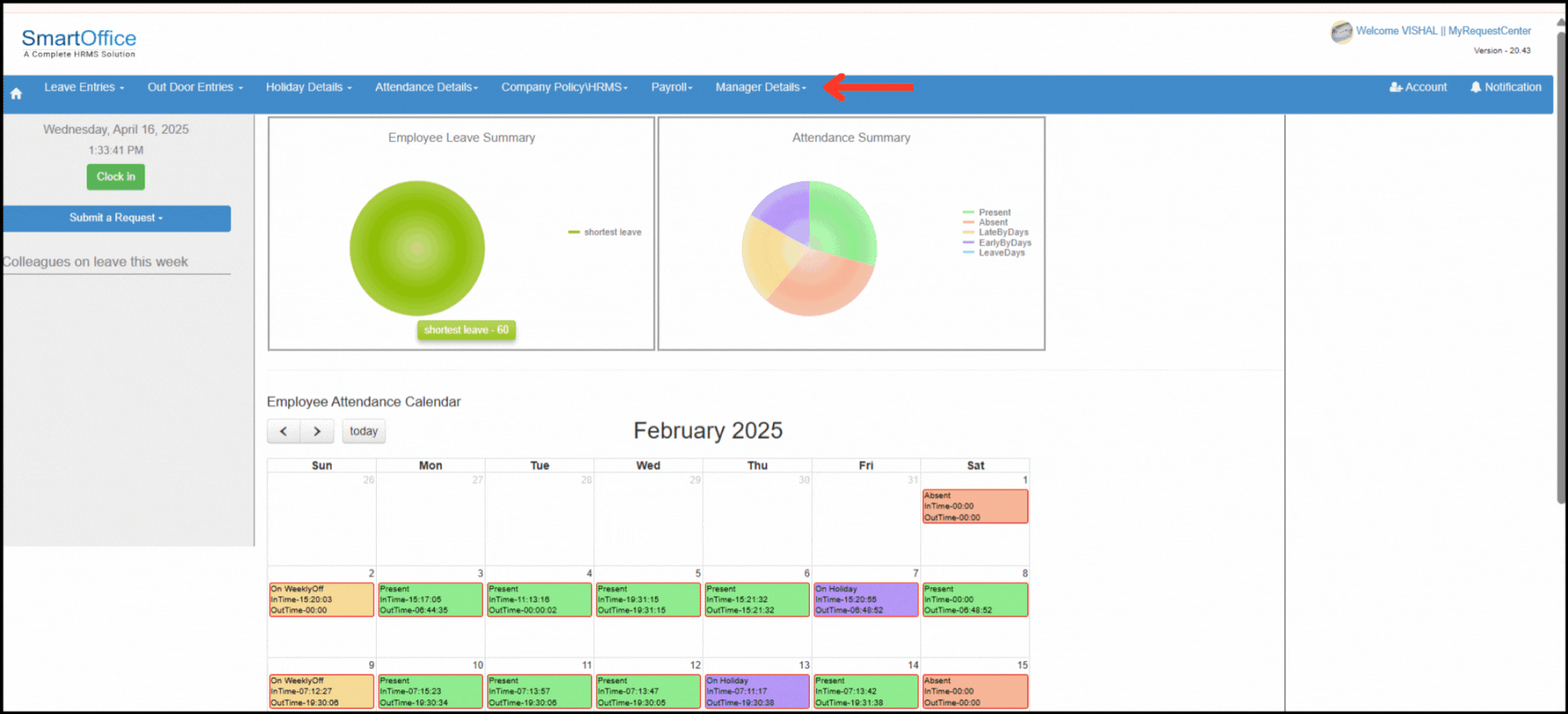This screenshot has height=714, width=1568.
Task: Click the today calendar button
Action: (364, 431)
